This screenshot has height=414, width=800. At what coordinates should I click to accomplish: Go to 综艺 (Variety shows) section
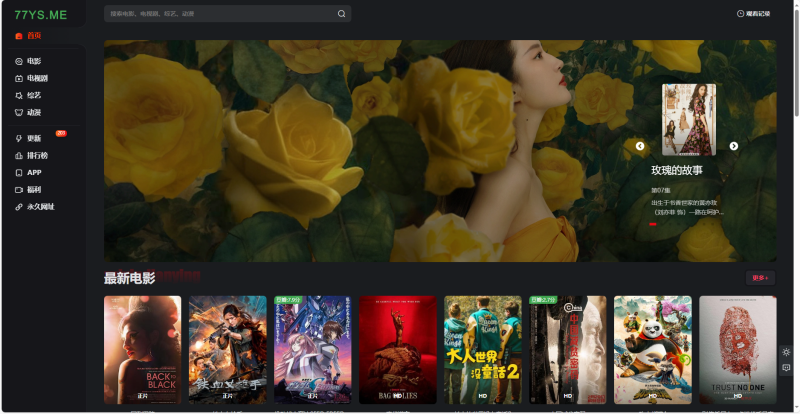33,95
